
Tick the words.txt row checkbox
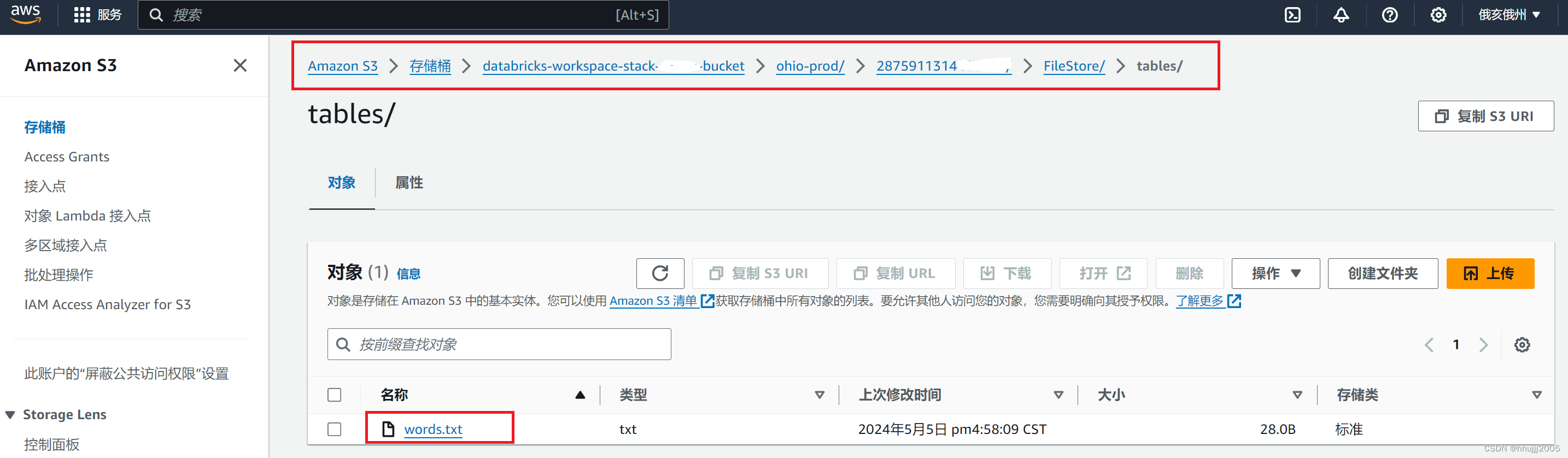(334, 430)
